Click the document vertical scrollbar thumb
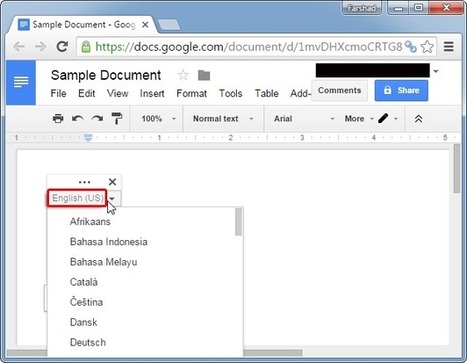 pyautogui.click(x=457, y=168)
